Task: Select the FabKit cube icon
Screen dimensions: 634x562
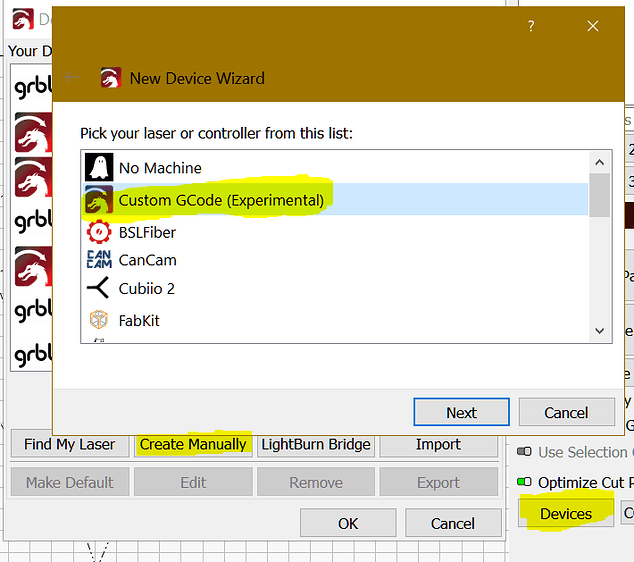Action: [x=99, y=320]
